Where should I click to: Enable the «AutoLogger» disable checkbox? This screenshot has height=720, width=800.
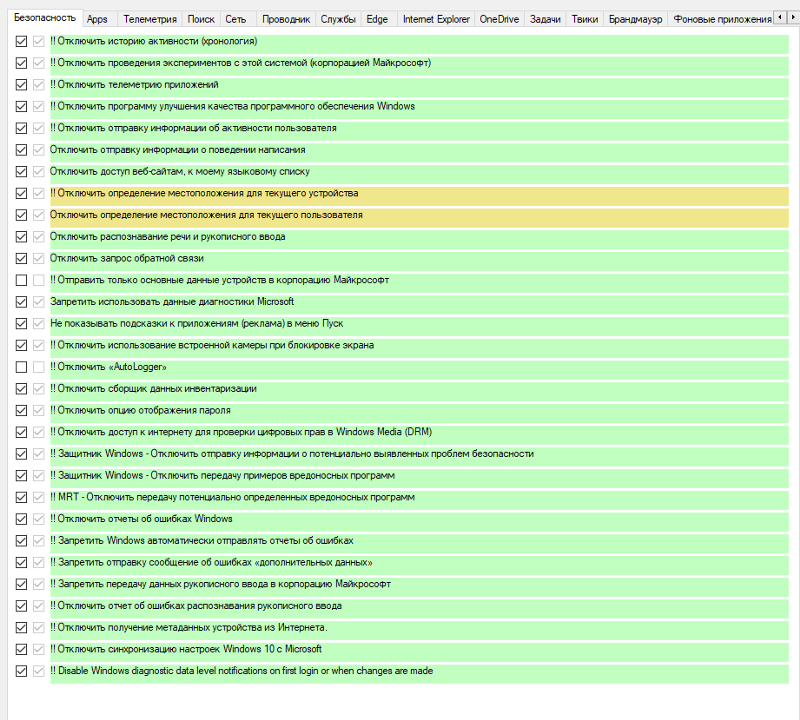pyautogui.click(x=21, y=367)
